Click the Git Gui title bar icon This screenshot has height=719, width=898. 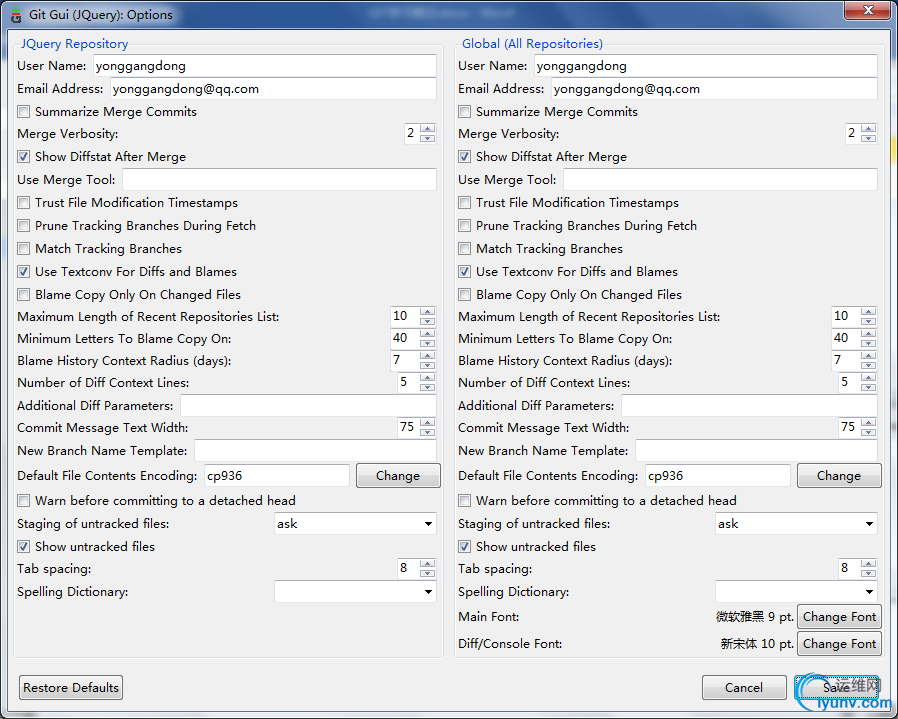pyautogui.click(x=16, y=15)
